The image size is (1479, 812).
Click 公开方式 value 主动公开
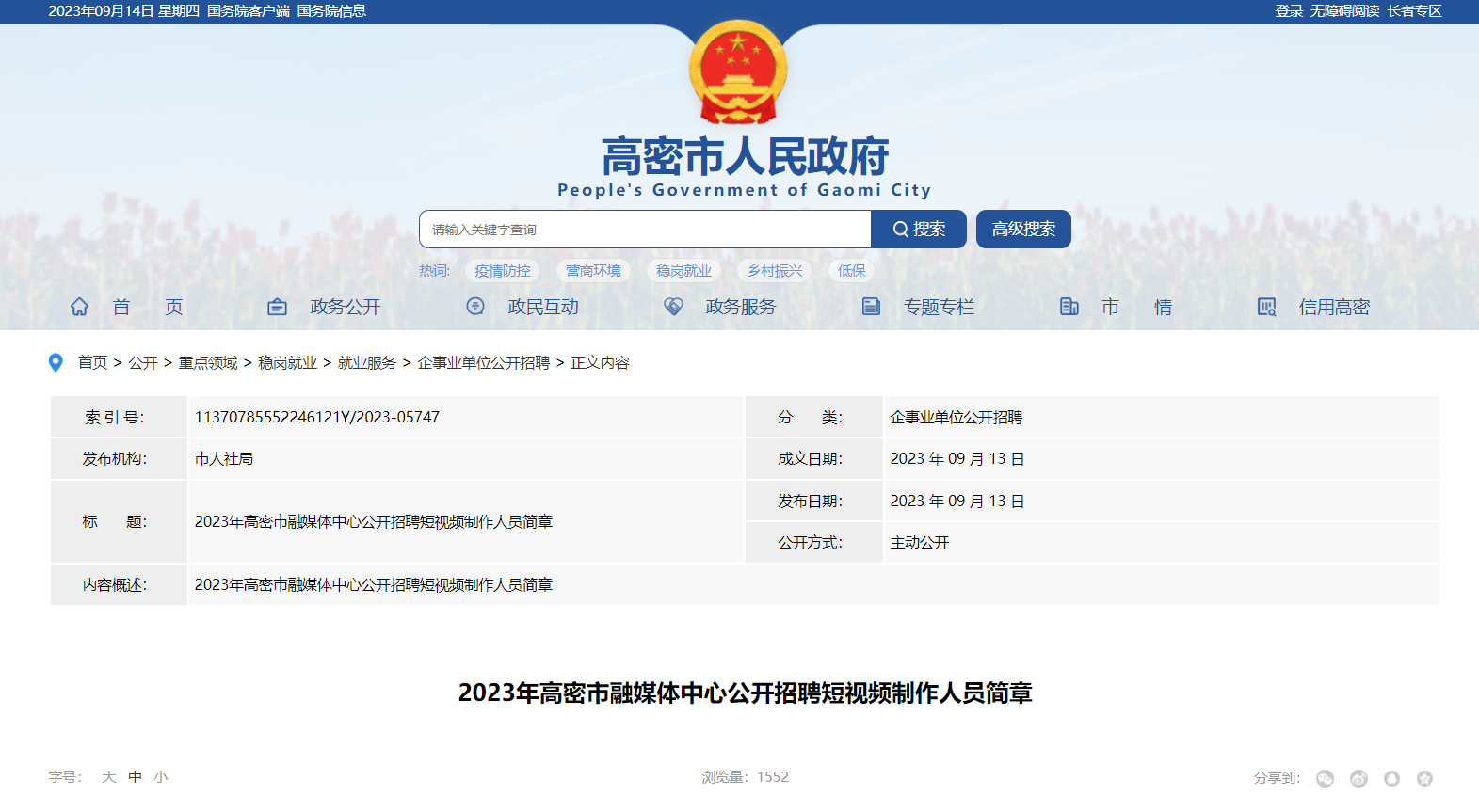point(920,543)
